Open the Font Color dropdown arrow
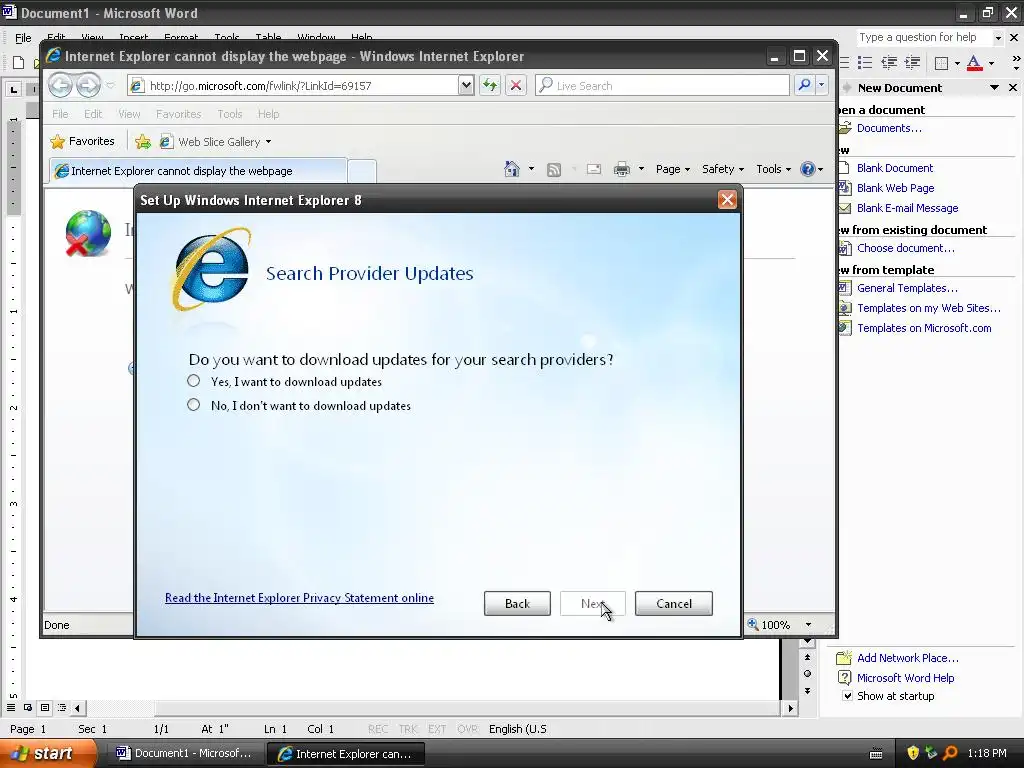The width and height of the screenshot is (1024, 768). pyautogui.click(x=991, y=63)
